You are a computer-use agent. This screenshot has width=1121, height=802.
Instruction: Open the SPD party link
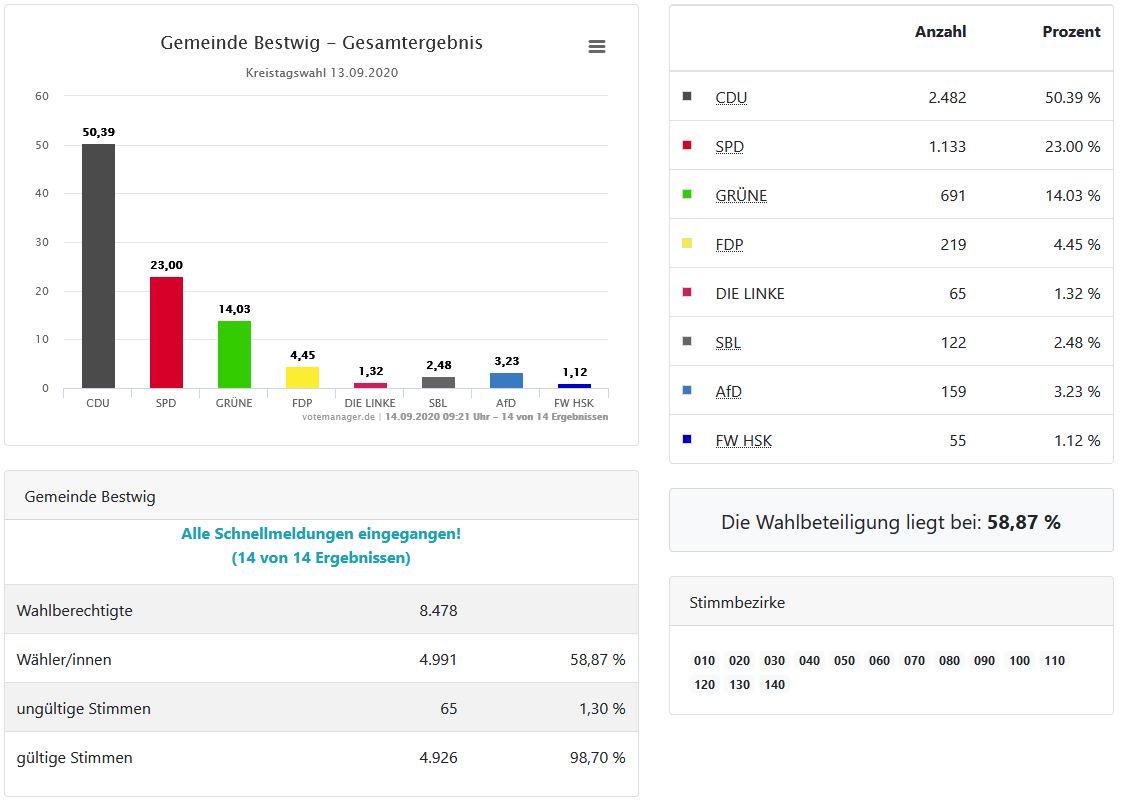click(729, 147)
